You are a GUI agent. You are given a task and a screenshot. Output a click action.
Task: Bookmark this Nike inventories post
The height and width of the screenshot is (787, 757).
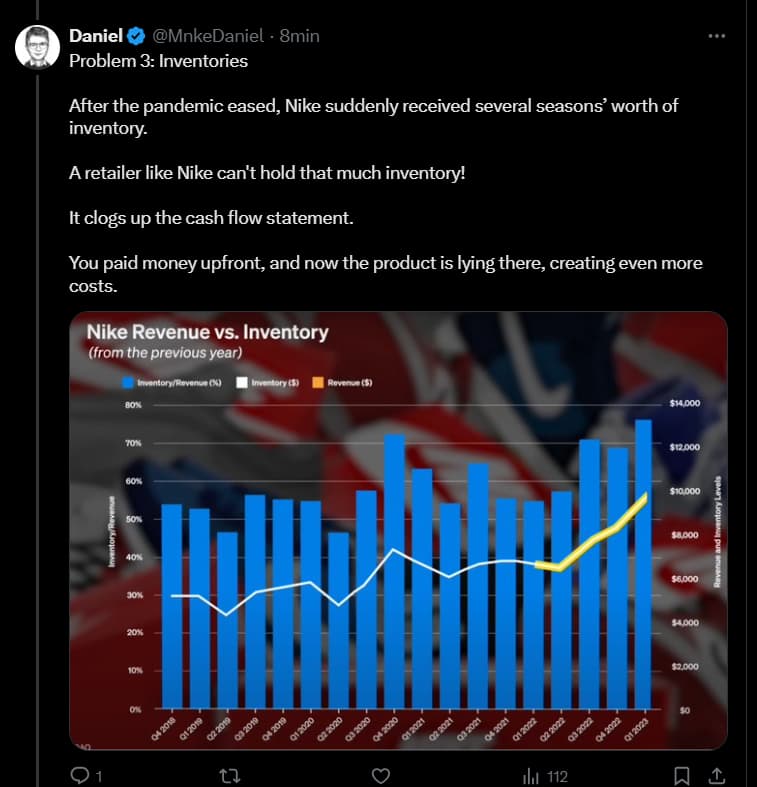pos(681,775)
